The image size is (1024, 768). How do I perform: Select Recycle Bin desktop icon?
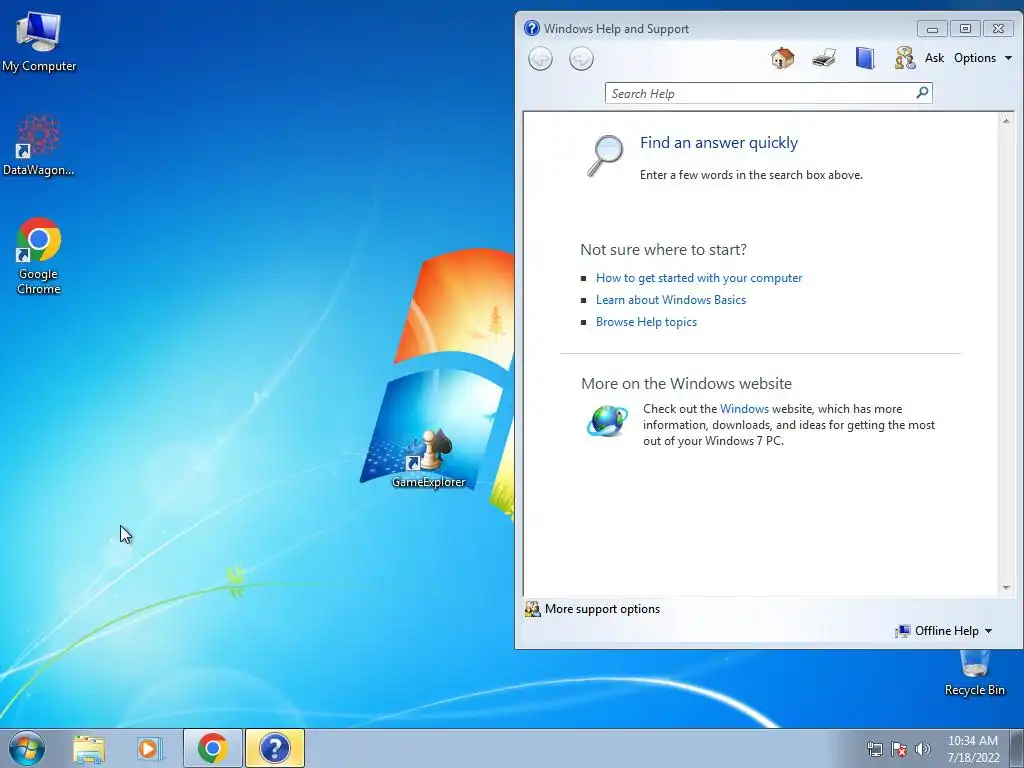[x=974, y=673]
